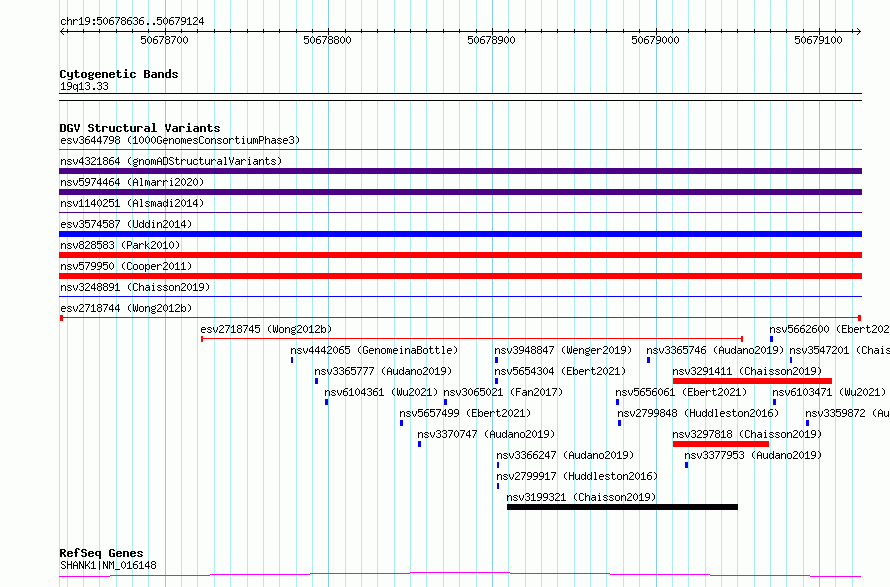Select nsv3366247 (Audano2019) variant label
The width and height of the screenshot is (890, 587).
coord(565,455)
